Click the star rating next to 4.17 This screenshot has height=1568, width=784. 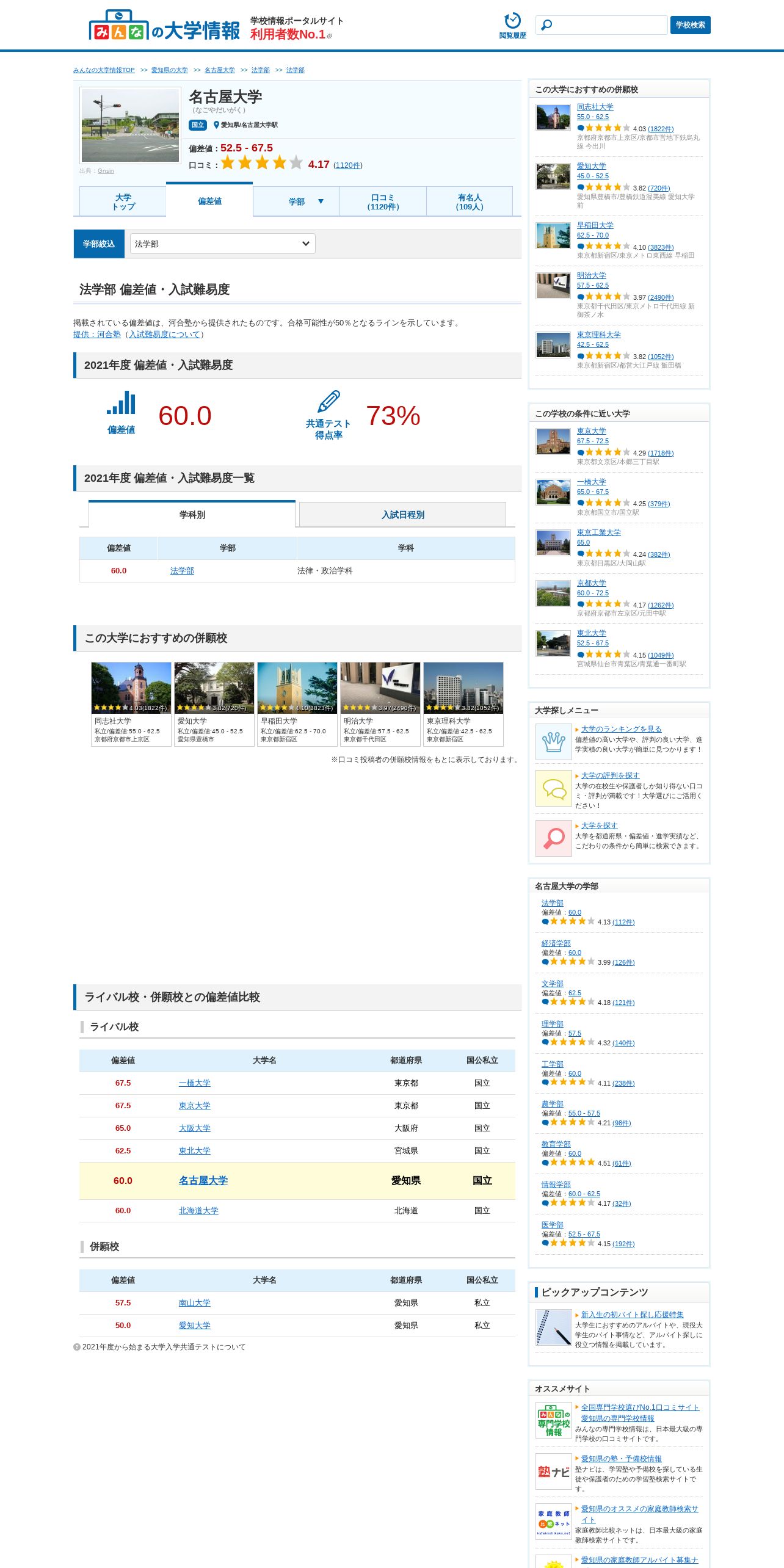(x=261, y=162)
